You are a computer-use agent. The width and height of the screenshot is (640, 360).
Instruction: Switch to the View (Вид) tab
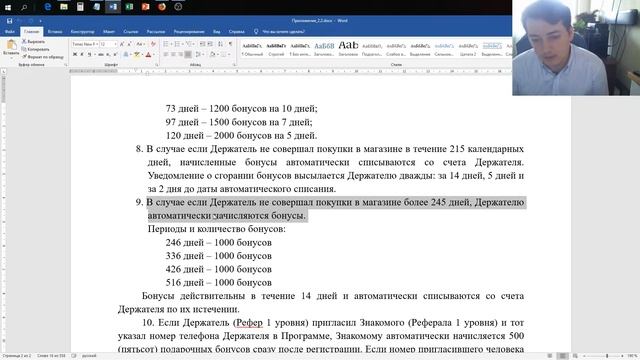click(216, 31)
